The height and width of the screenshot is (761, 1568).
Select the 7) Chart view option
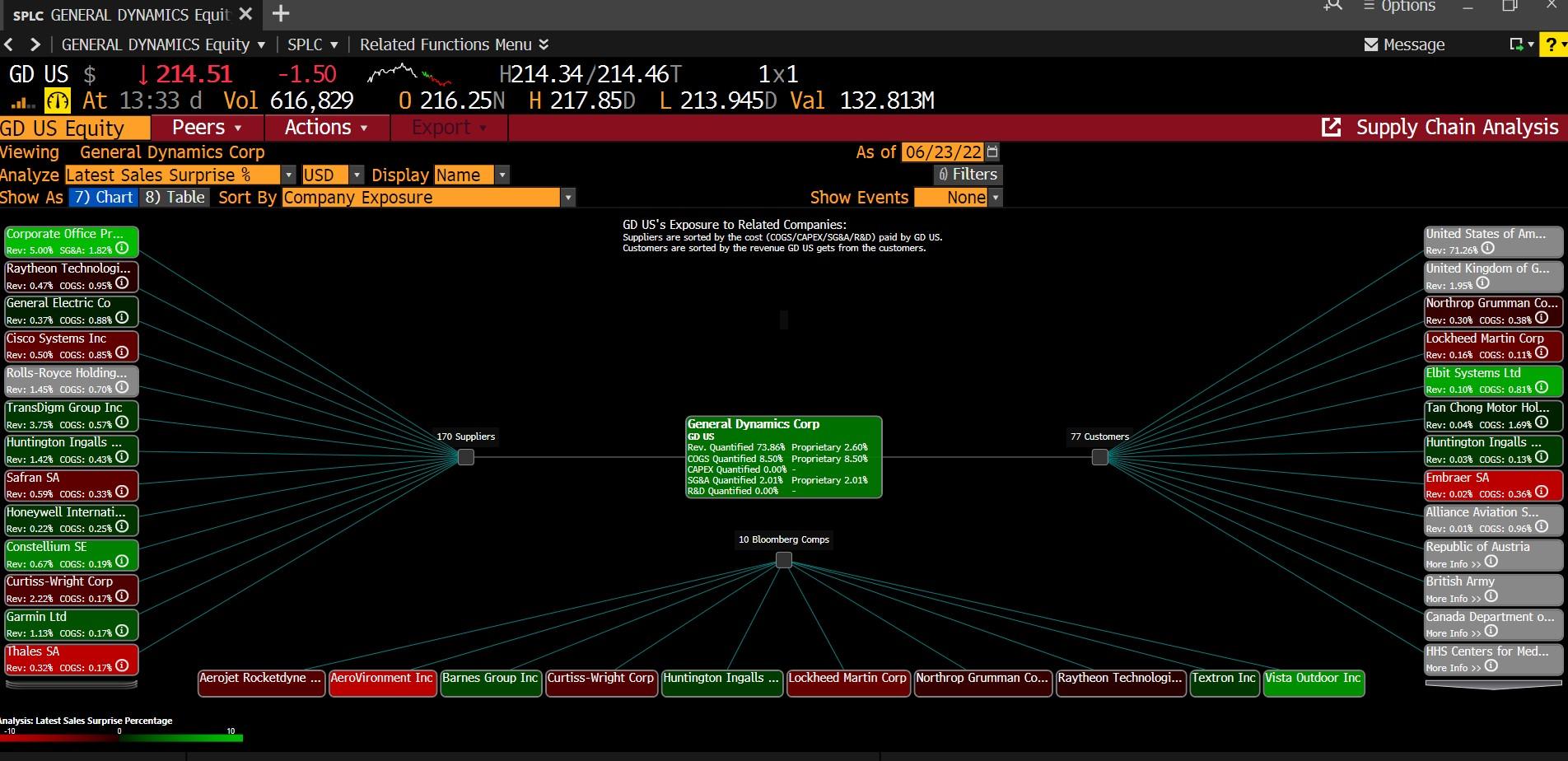pos(103,197)
